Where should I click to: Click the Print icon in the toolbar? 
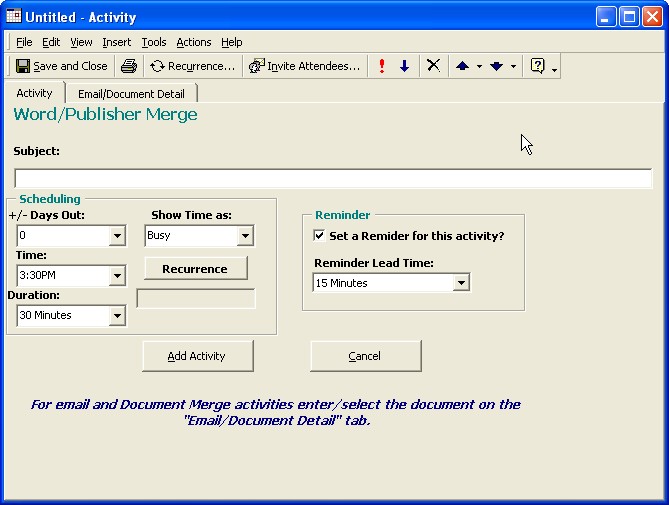click(128, 66)
